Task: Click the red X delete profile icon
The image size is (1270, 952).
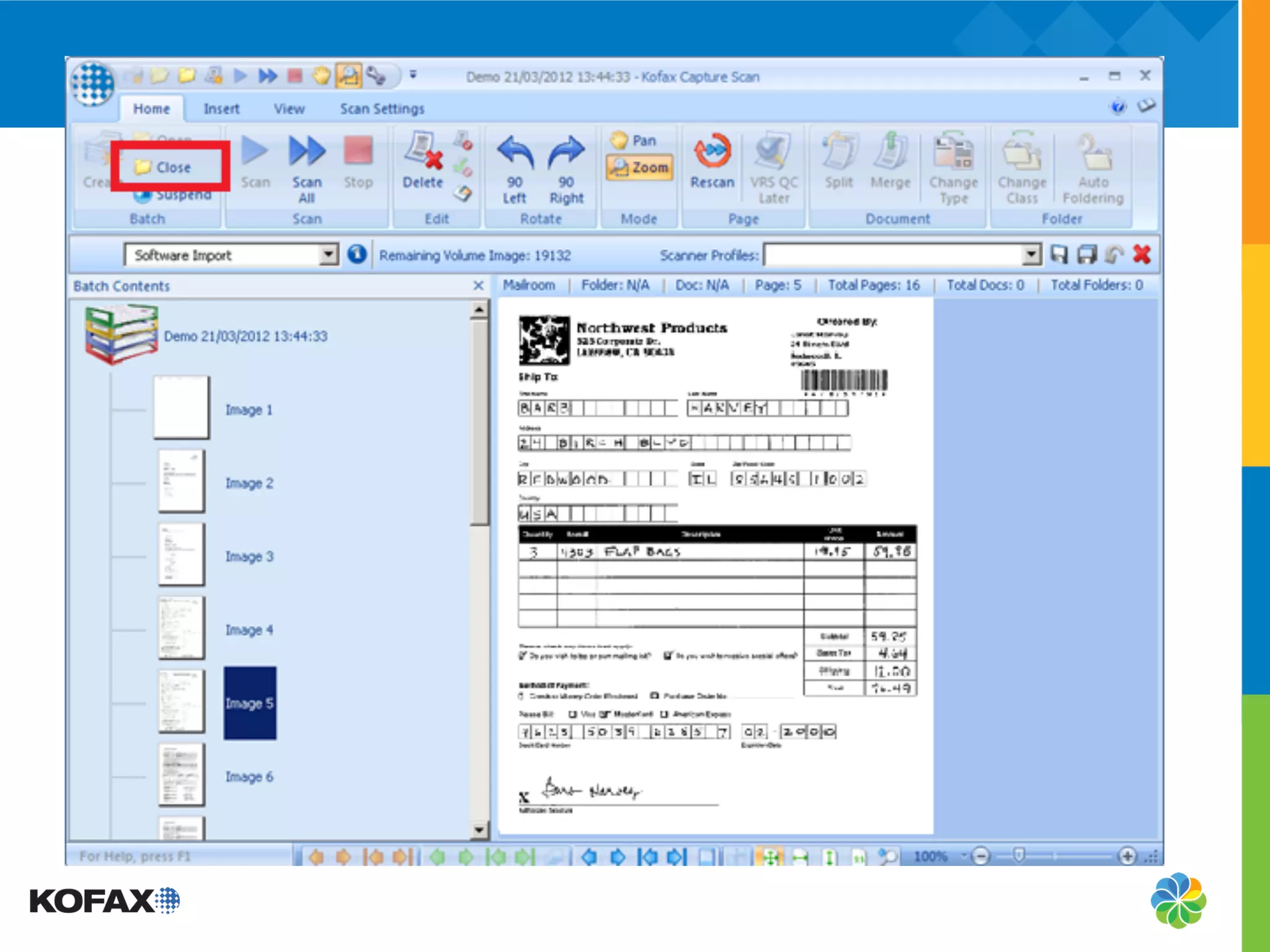Action: (1142, 255)
